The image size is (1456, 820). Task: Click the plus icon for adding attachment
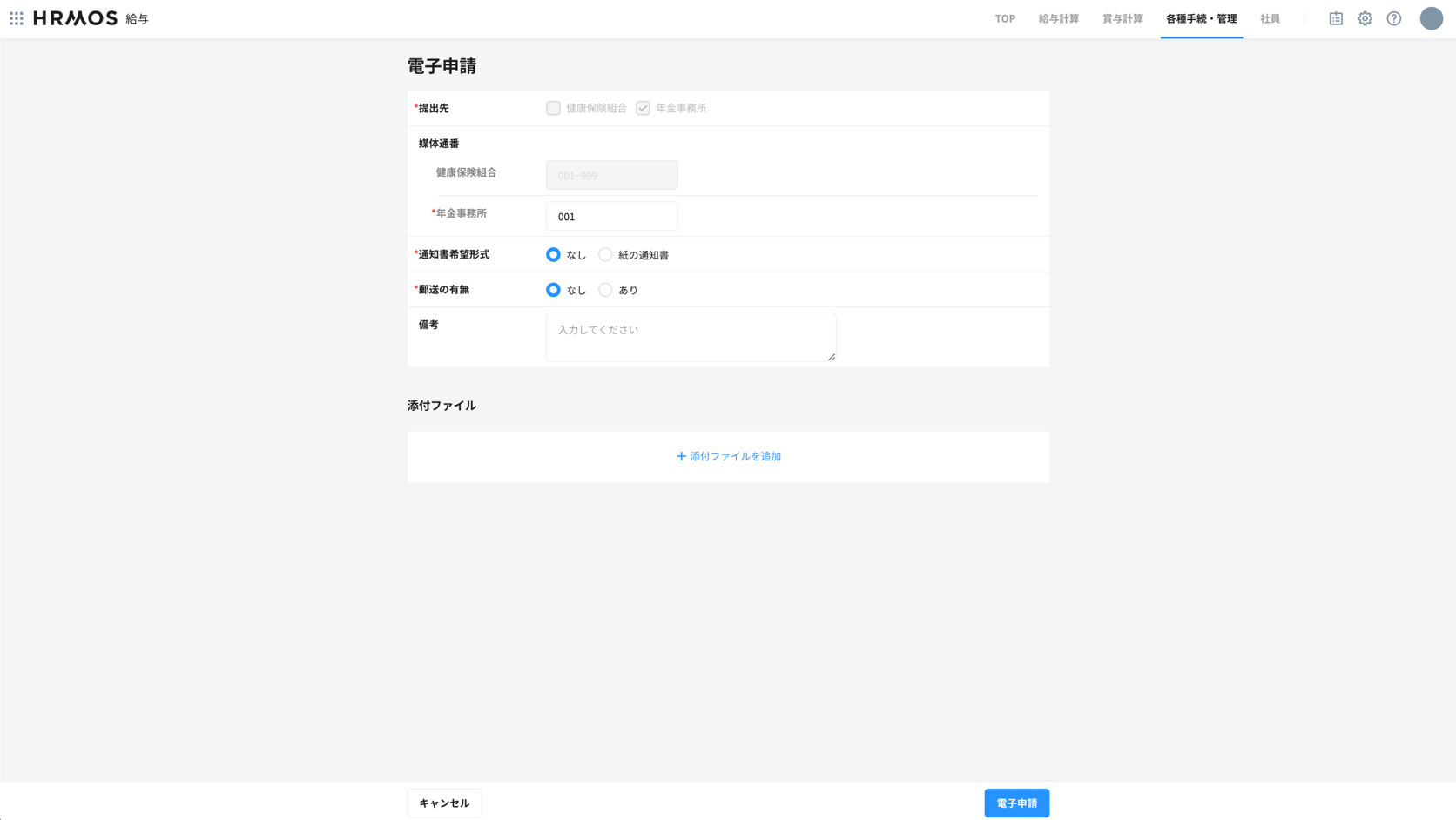tap(681, 456)
